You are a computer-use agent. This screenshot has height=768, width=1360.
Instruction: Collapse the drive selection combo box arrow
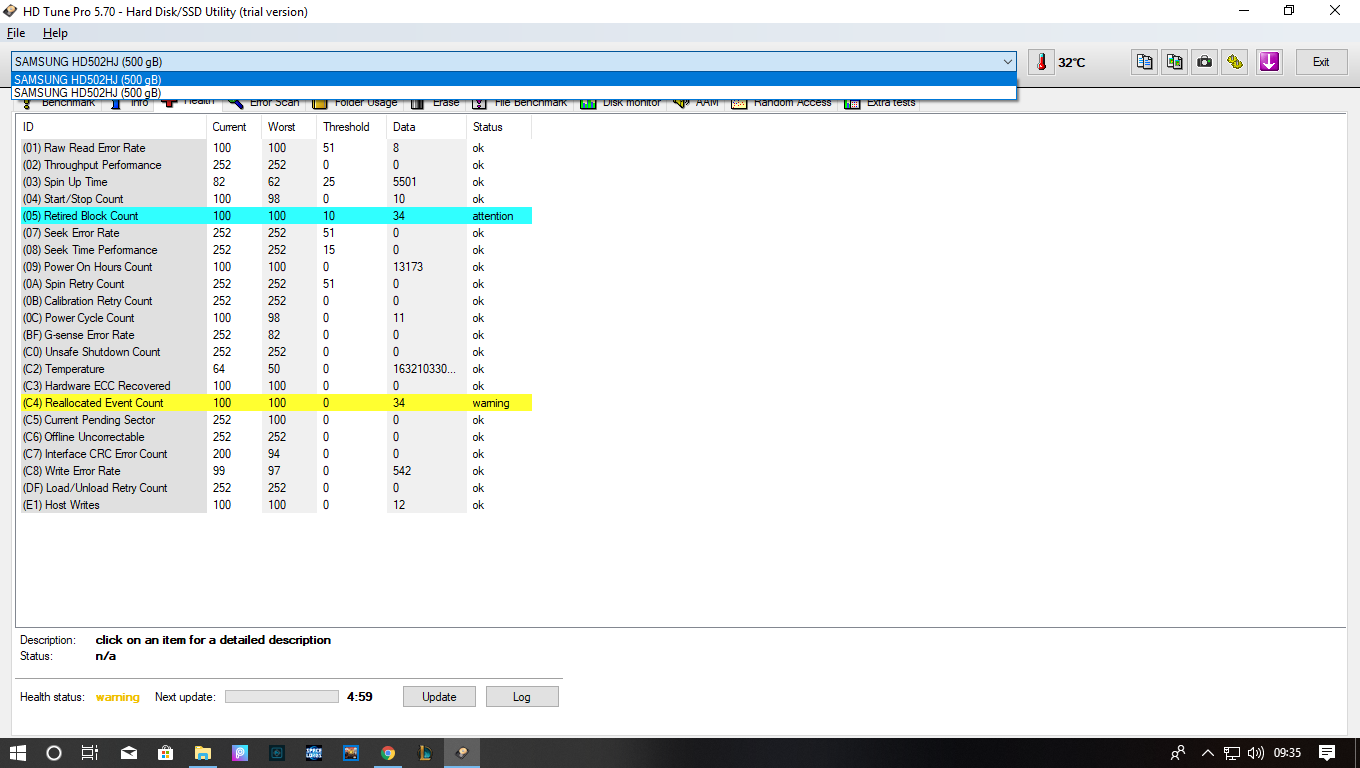[x=1007, y=62]
